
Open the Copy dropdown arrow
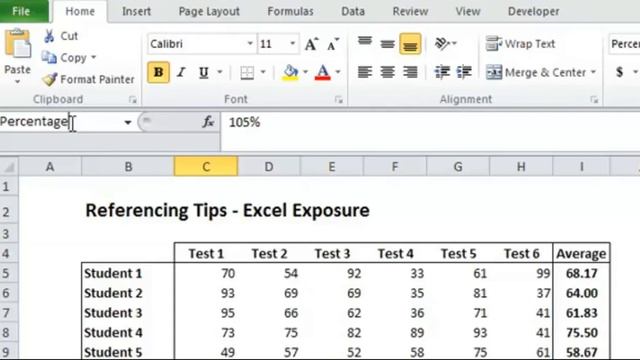coord(93,58)
